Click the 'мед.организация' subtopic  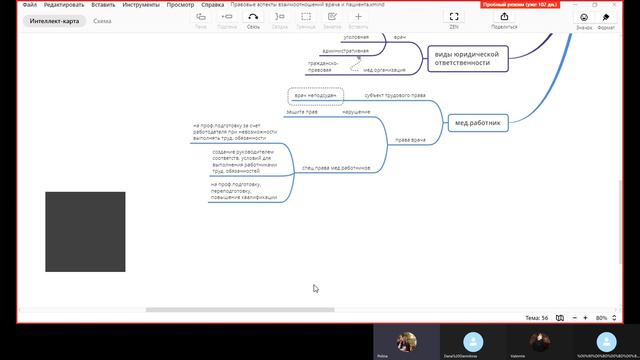384,70
